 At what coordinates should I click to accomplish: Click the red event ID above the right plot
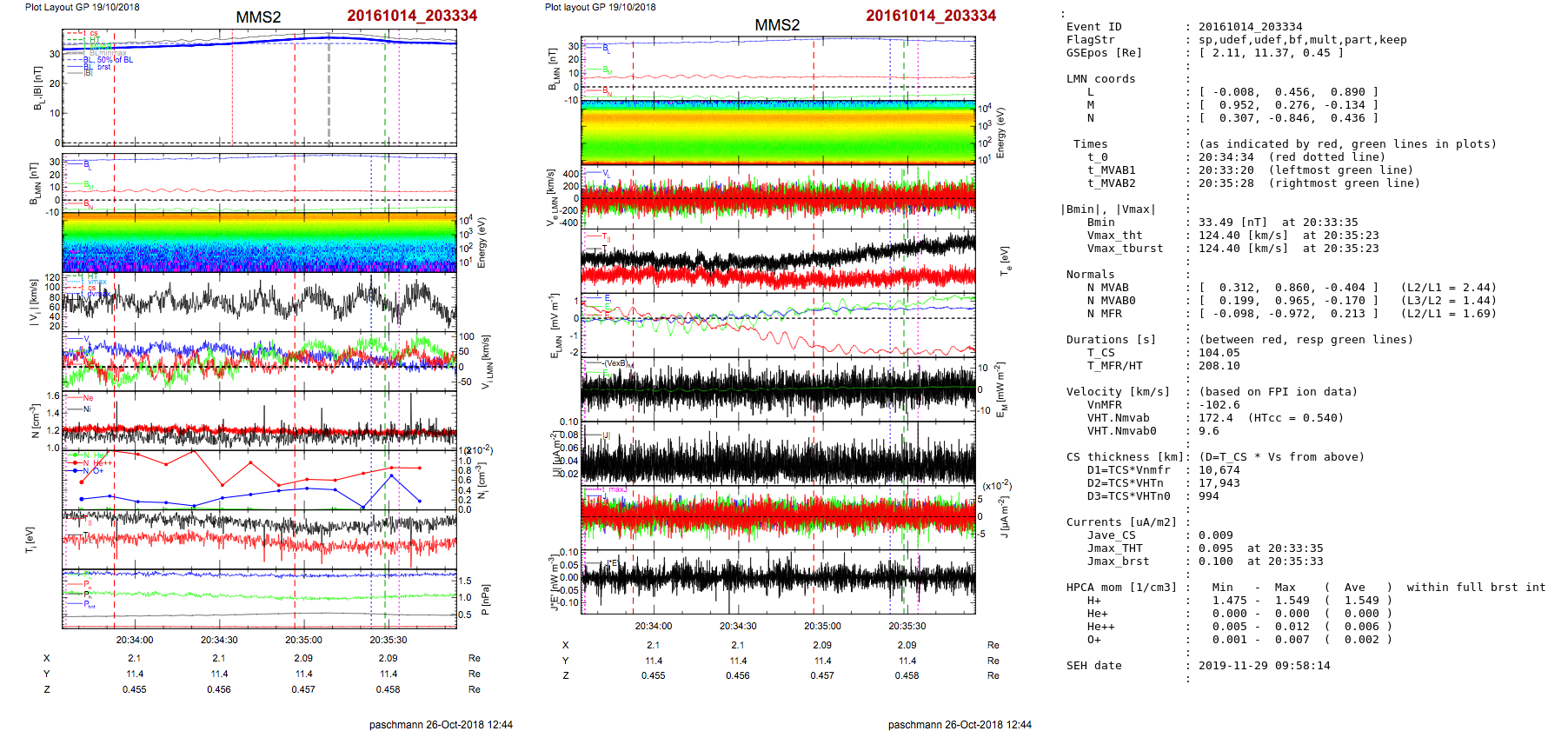[x=930, y=16]
